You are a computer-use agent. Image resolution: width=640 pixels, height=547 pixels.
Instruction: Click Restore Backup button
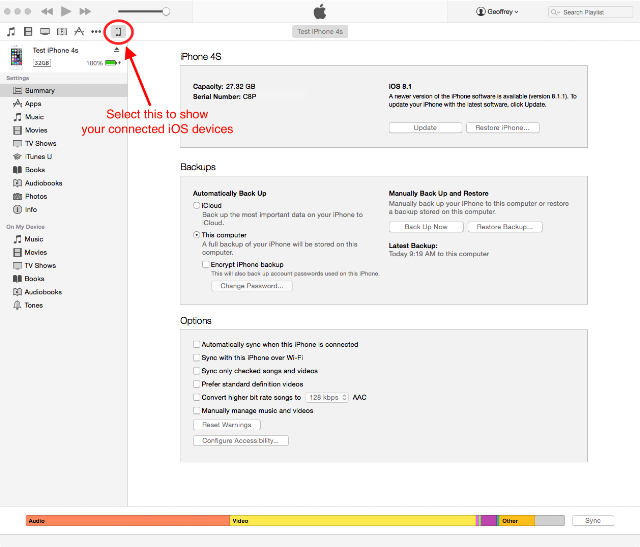coord(505,227)
